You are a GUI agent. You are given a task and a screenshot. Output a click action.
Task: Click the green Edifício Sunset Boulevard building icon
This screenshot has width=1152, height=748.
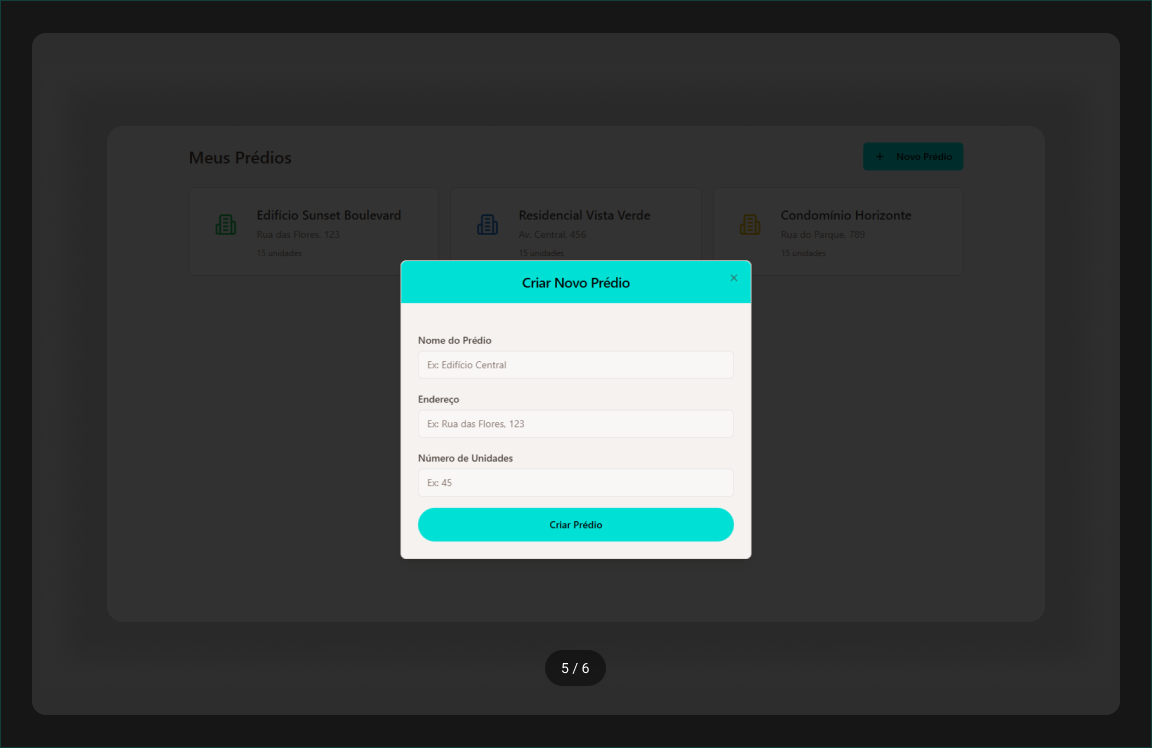pos(226,225)
